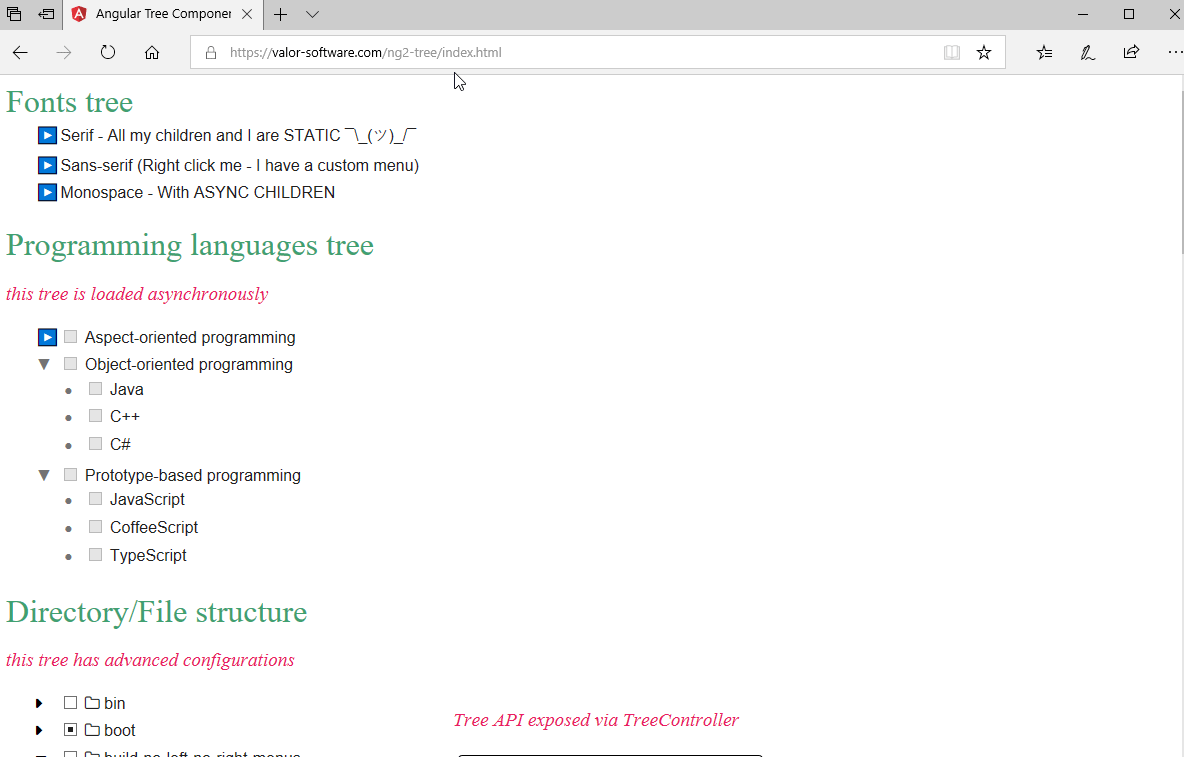
Task: Tick the JavaScript checkbox
Action: 95,498
